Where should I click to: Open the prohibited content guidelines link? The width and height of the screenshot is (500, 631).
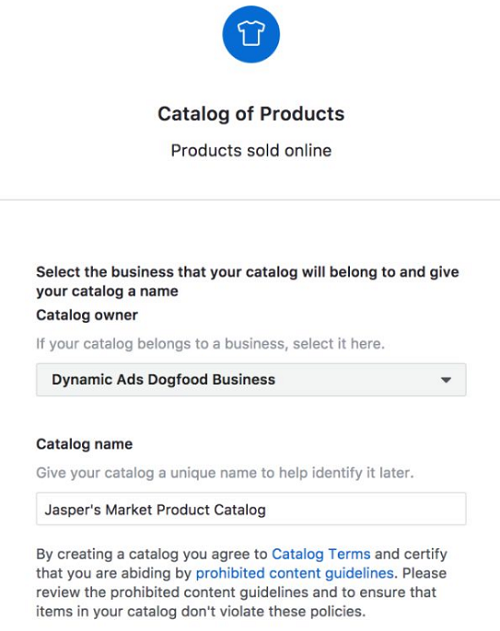tap(295, 573)
